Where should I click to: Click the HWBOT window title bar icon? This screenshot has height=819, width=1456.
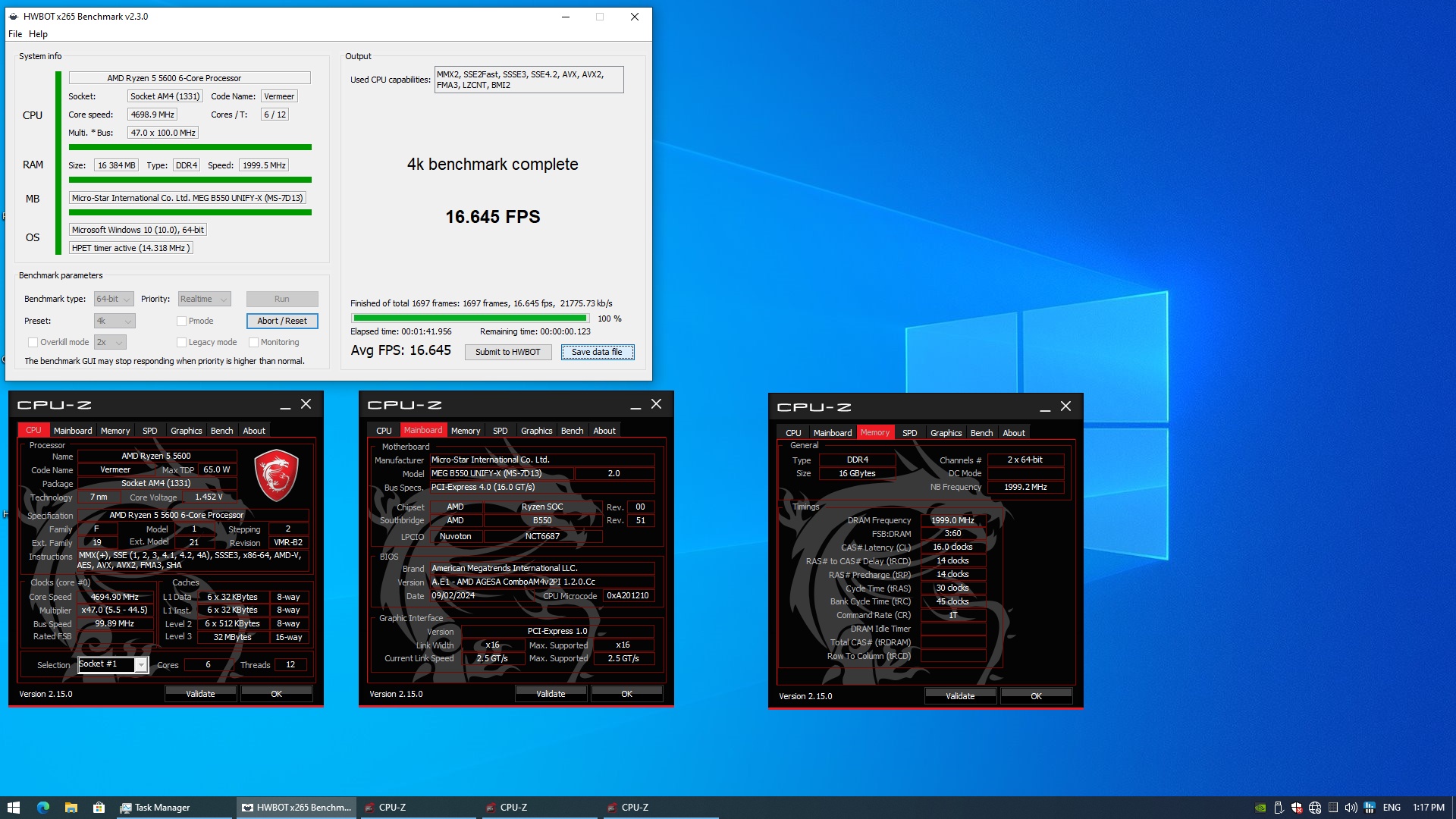14,17
